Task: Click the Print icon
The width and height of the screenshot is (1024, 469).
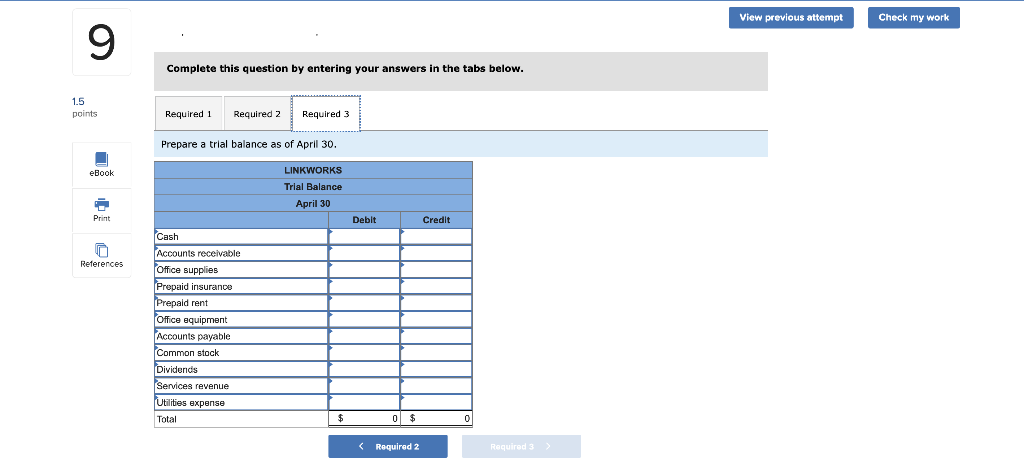Action: tap(101, 210)
